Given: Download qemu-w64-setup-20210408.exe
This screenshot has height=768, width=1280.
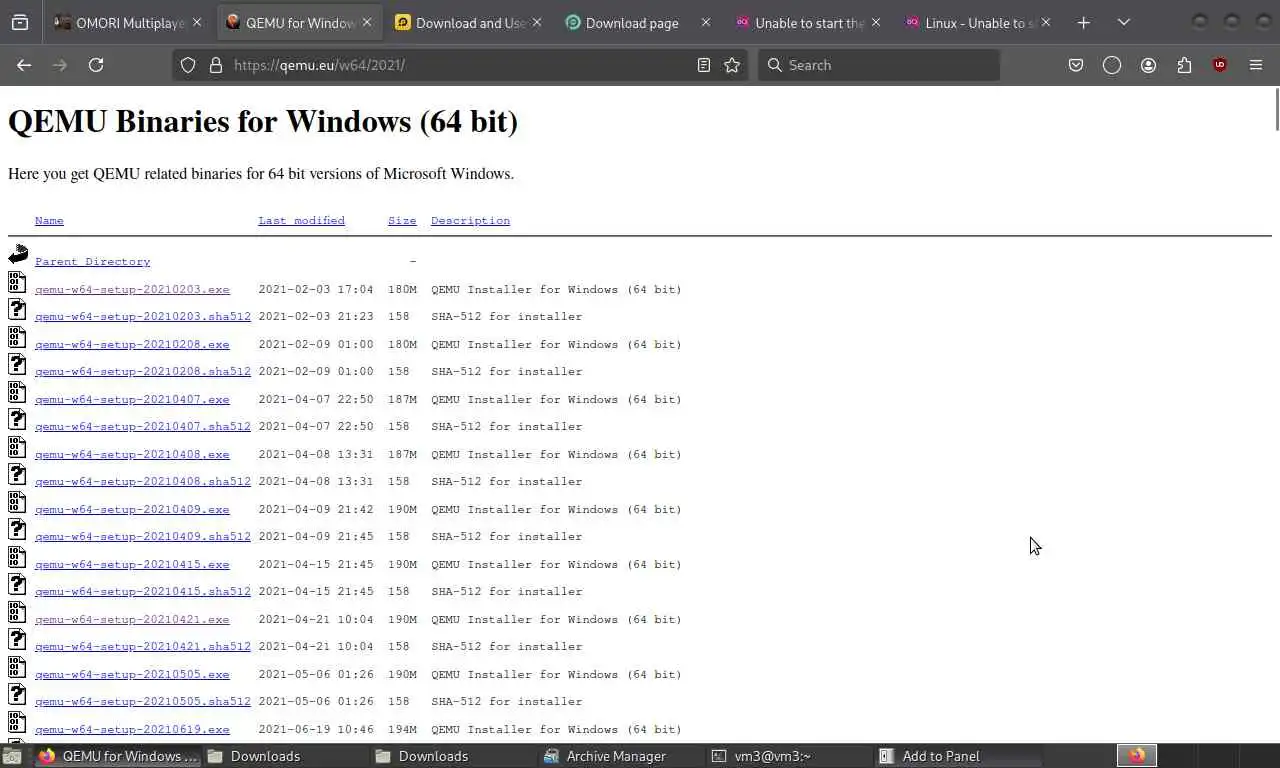Looking at the screenshot, I should pos(132,455).
